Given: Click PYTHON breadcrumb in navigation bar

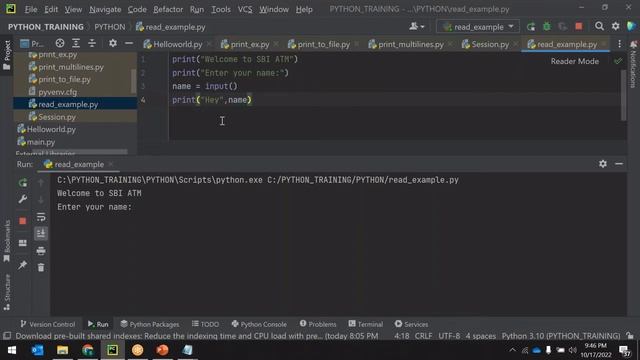Looking at the screenshot, I should (x=110, y=27).
